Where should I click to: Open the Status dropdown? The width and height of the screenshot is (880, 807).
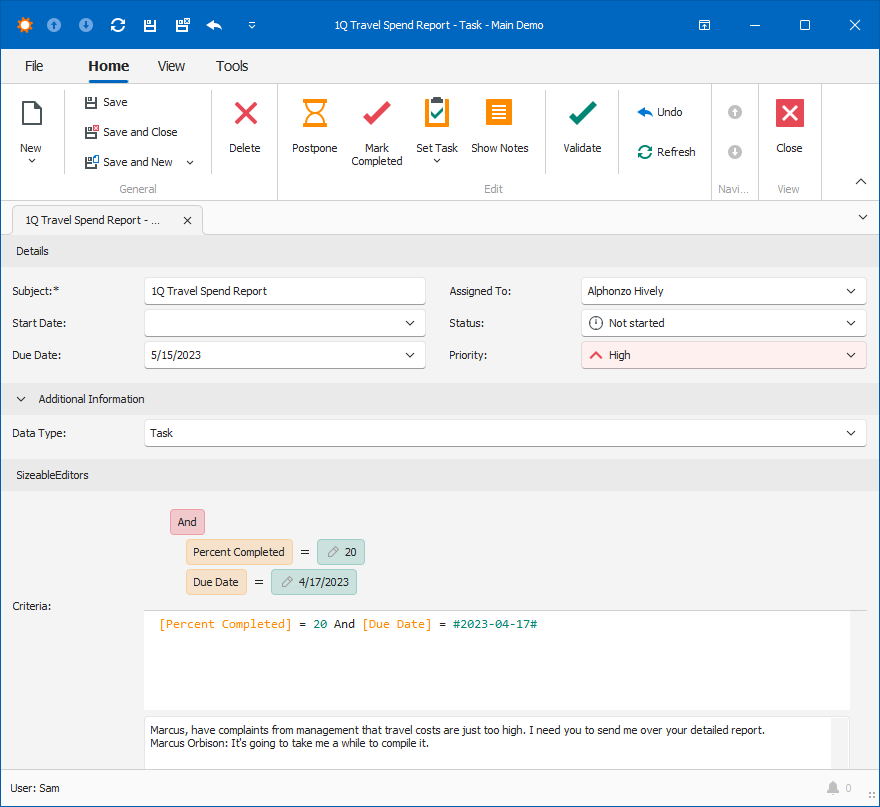click(x=849, y=323)
